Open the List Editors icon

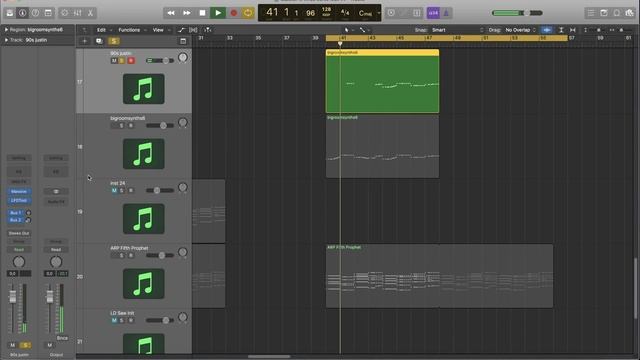[x=591, y=13]
